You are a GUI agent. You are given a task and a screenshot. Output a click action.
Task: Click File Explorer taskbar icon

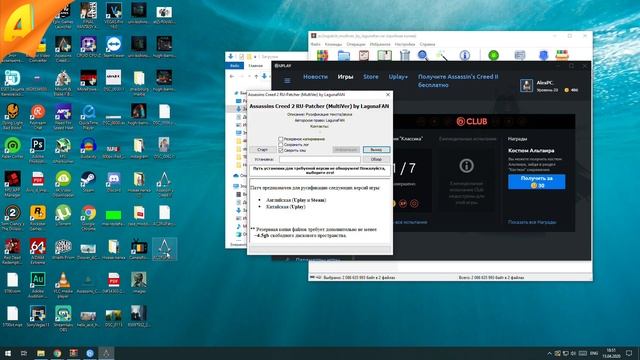tap(41, 353)
